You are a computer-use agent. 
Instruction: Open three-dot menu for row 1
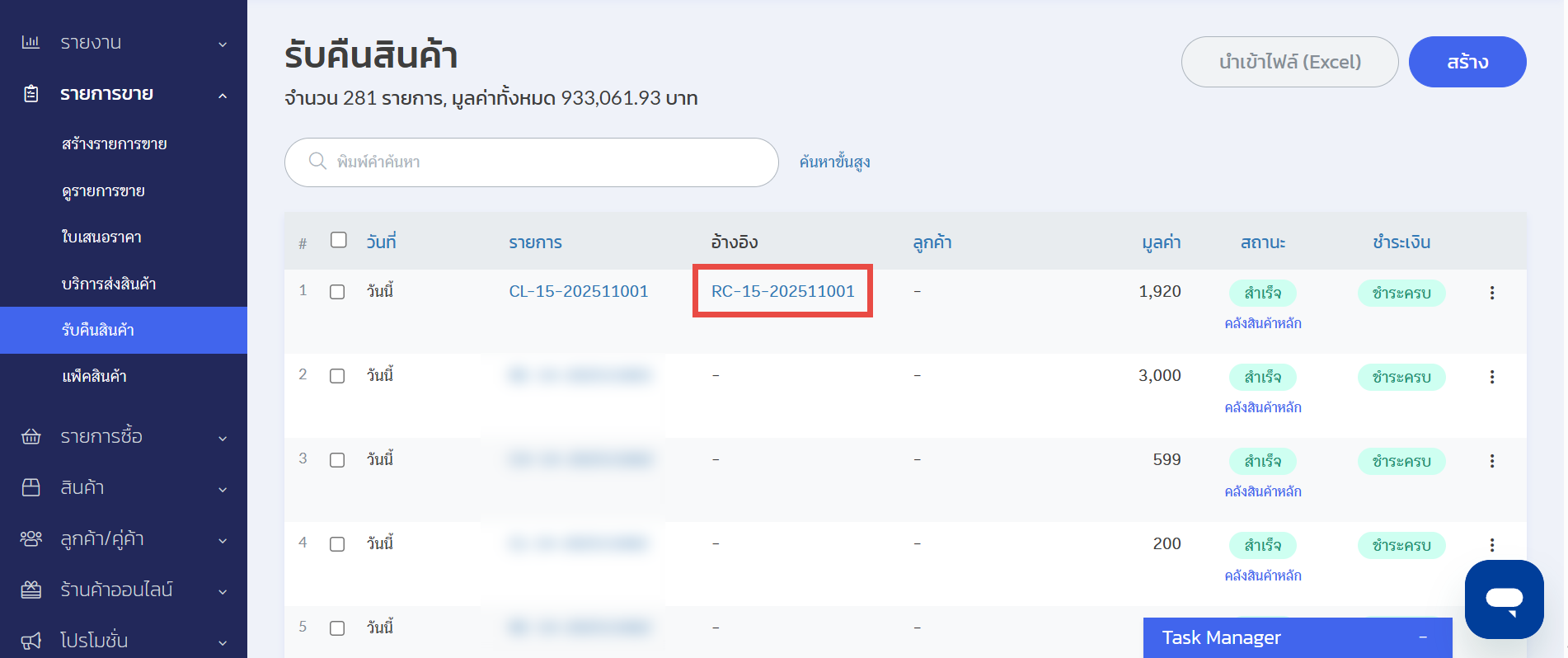click(1491, 293)
